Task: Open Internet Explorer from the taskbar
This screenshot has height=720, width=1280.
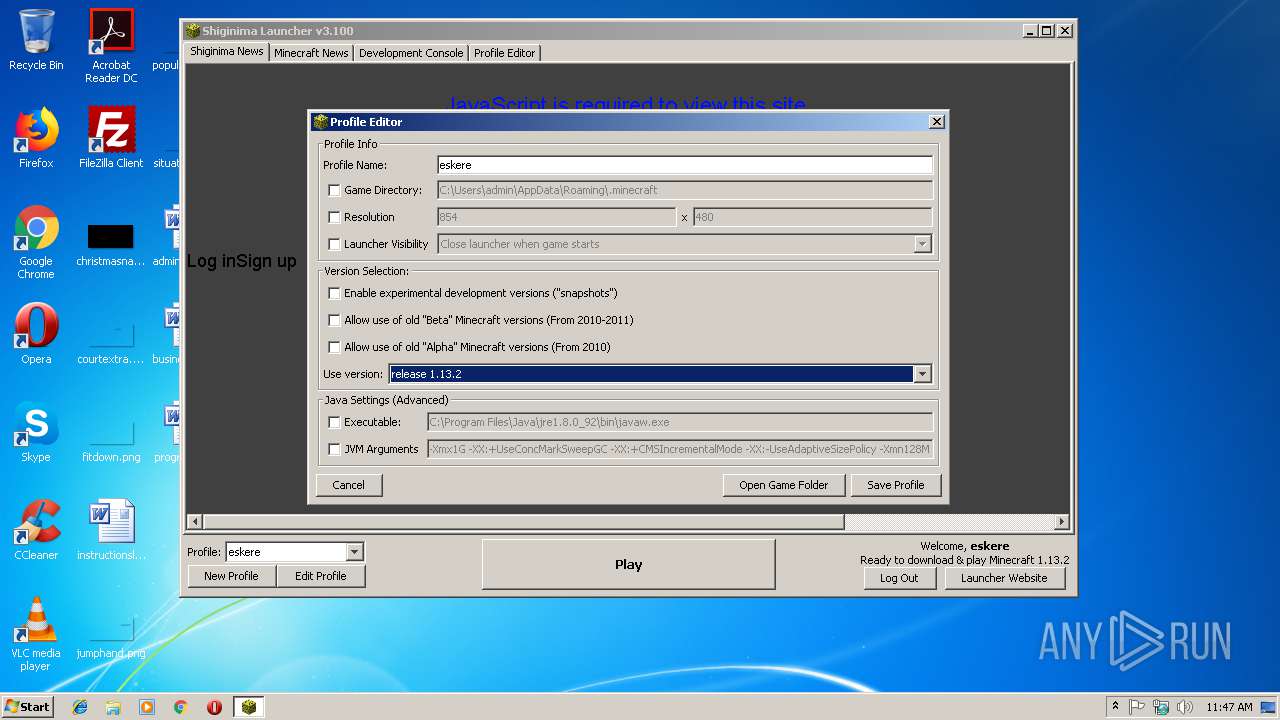Action: pyautogui.click(x=80, y=707)
